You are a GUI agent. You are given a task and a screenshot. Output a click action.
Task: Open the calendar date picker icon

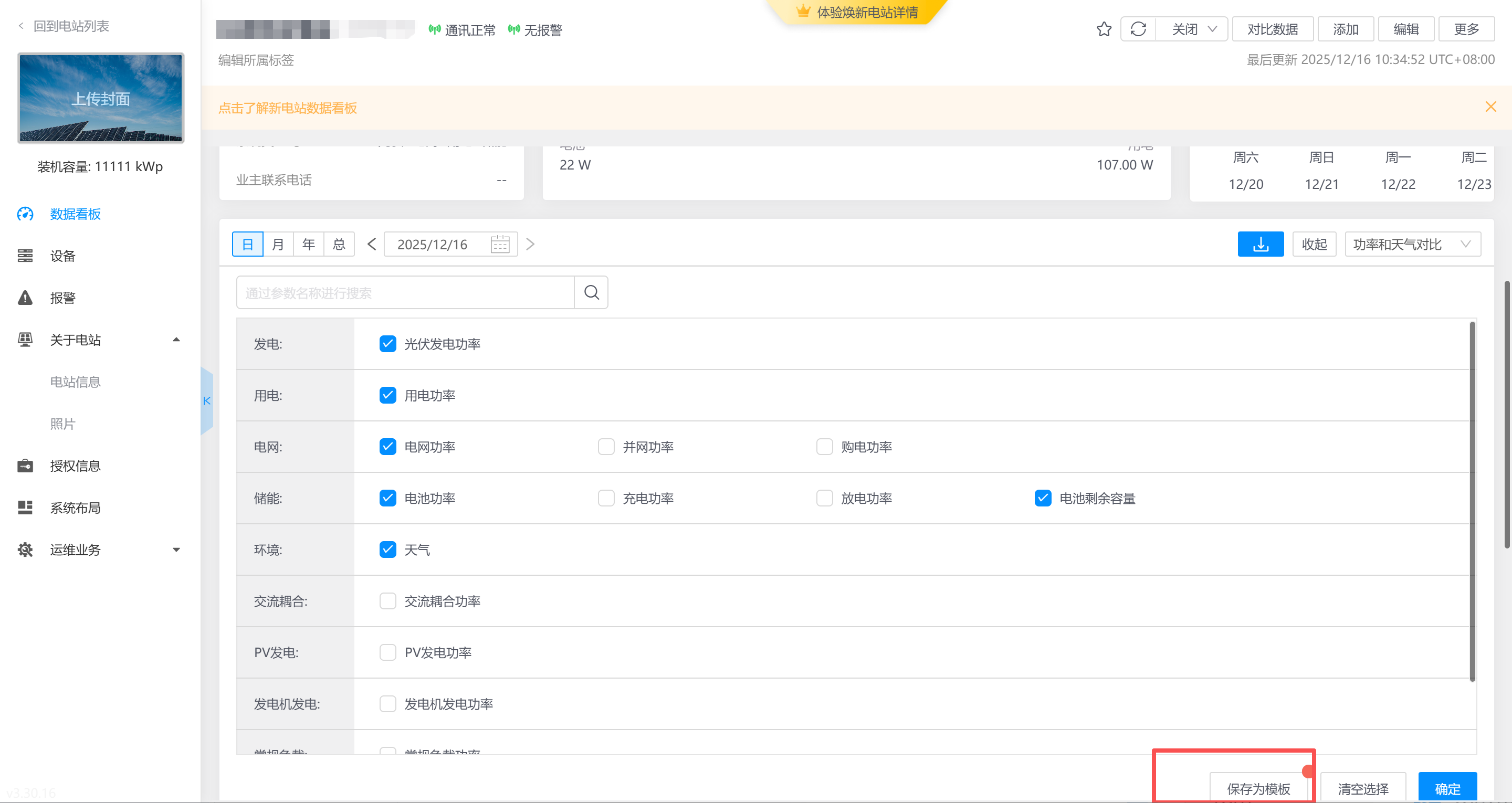pos(499,244)
